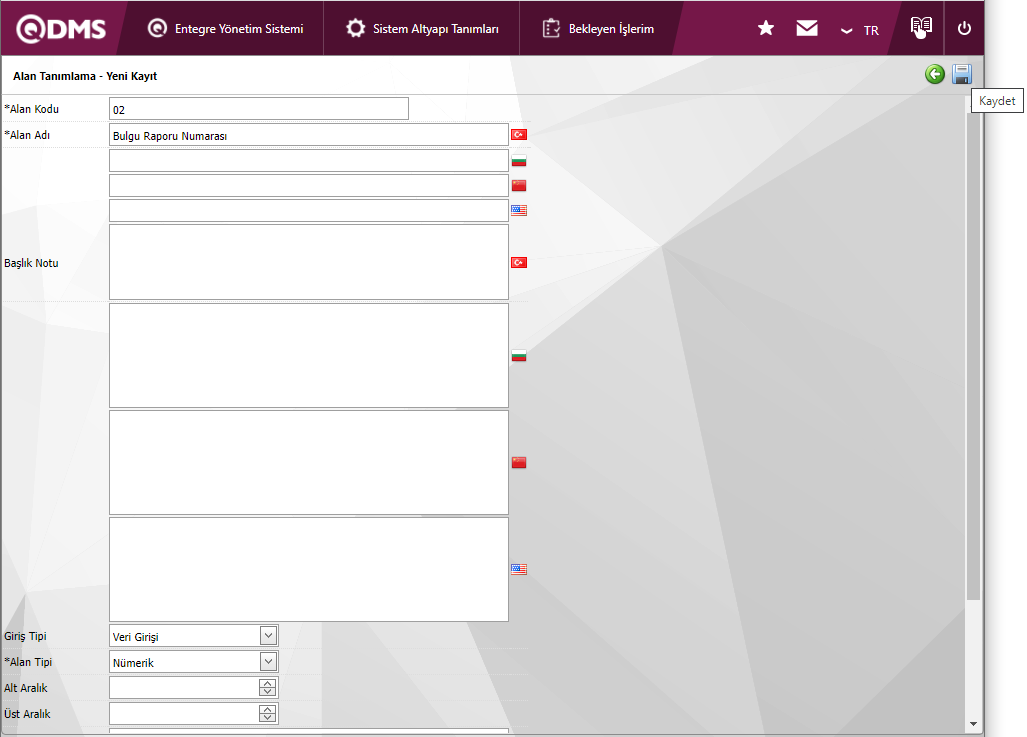
Task: Click the Başlık Notu Bulgarian text area
Action: pos(308,356)
